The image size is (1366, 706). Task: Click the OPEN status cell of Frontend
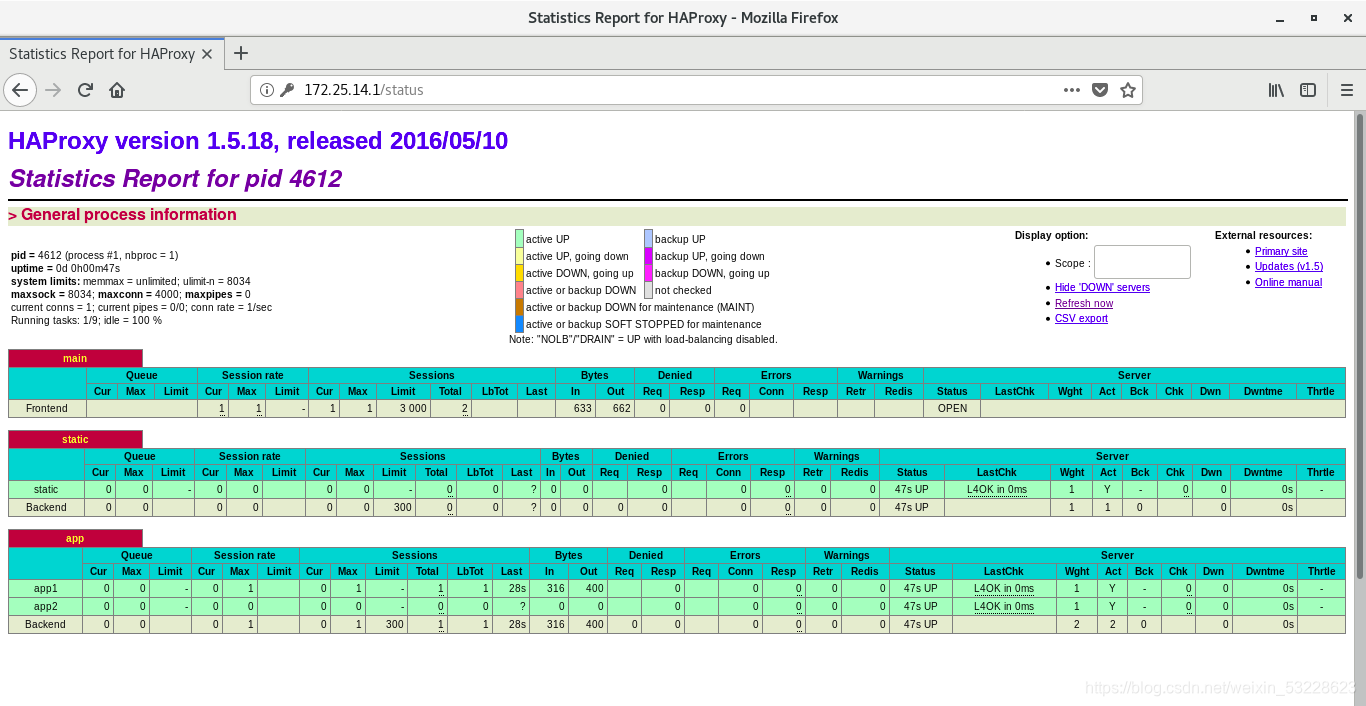[x=952, y=408]
